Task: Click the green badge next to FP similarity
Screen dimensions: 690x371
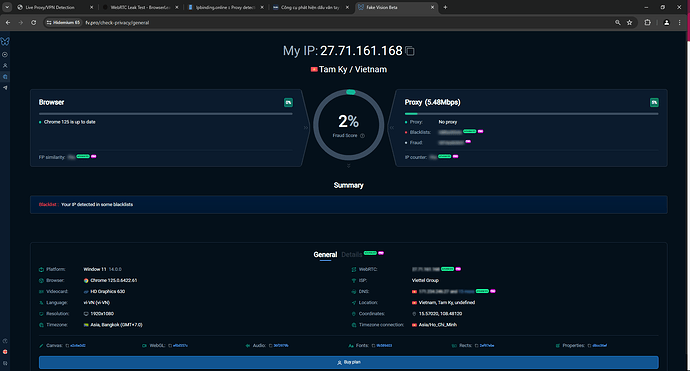Action: pos(83,156)
